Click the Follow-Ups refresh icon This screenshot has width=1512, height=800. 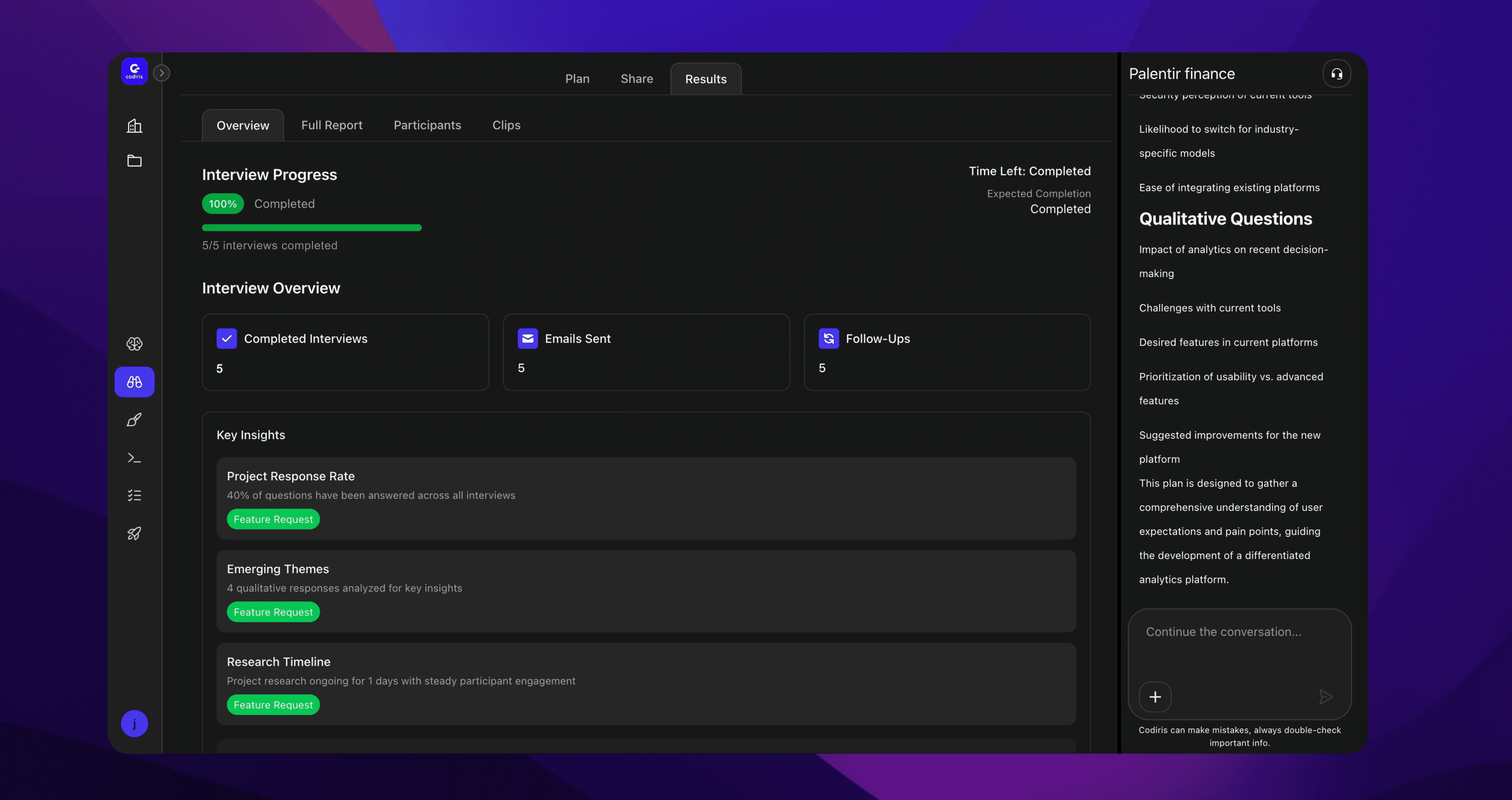(x=829, y=338)
